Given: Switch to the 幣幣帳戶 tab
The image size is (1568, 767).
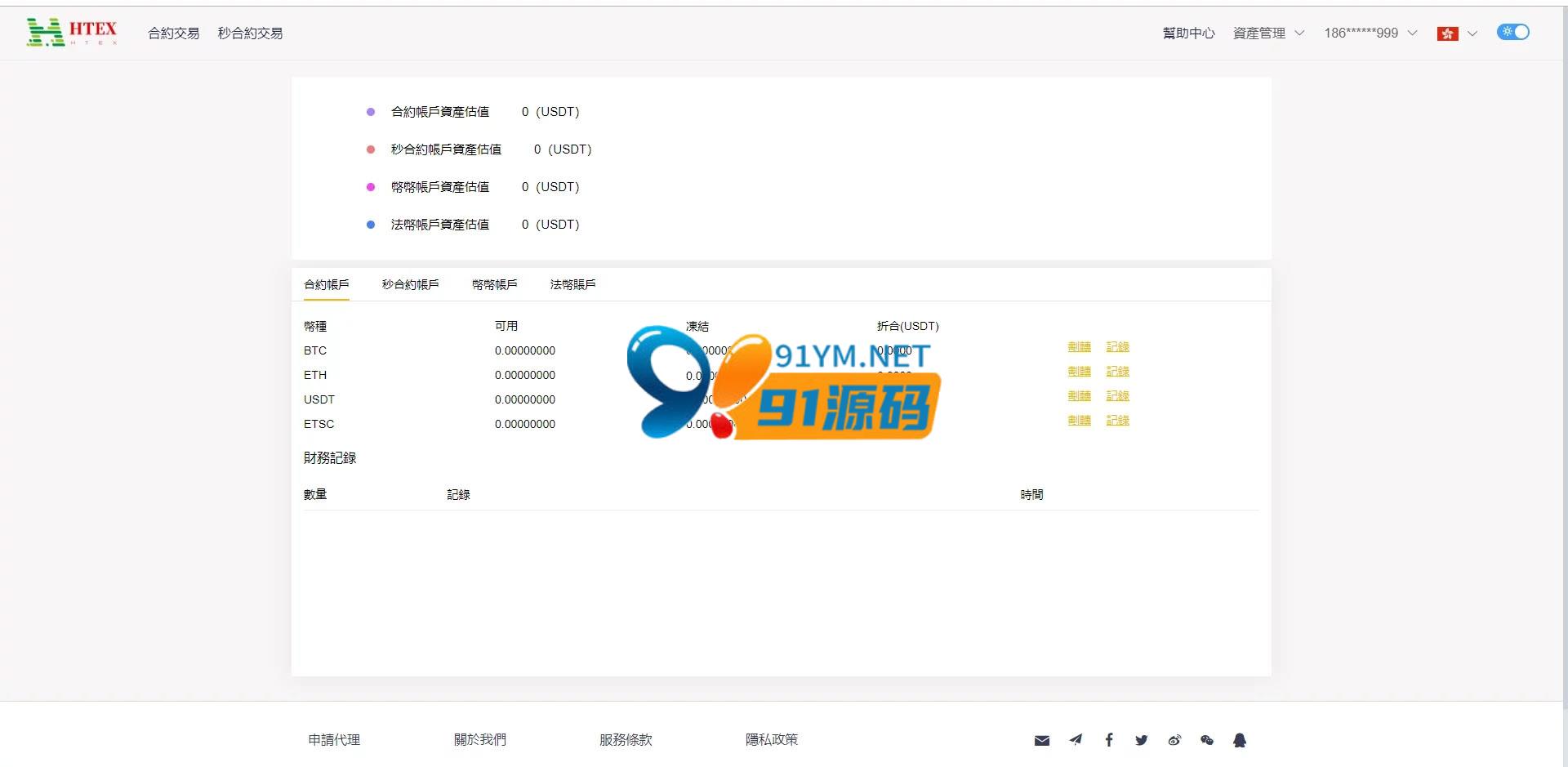Looking at the screenshot, I should click(x=495, y=284).
